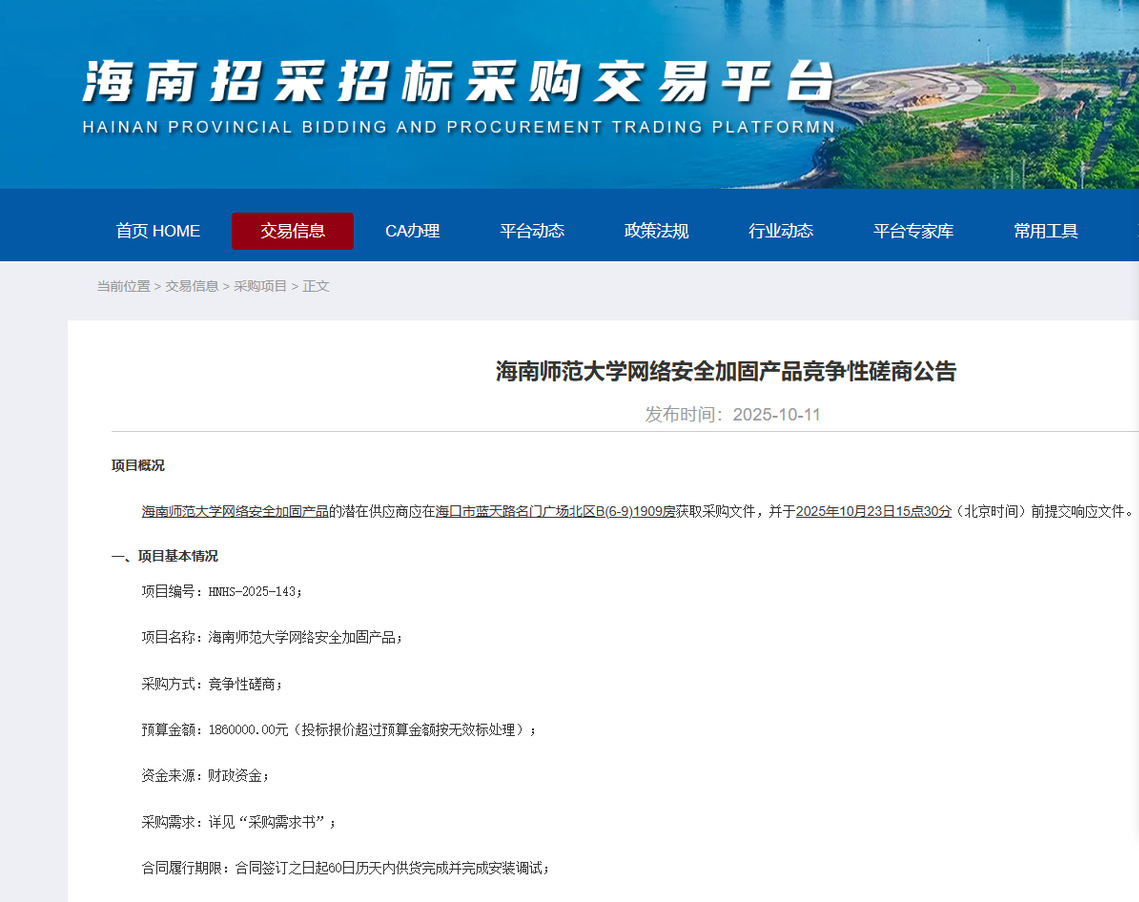The image size is (1139, 902).
Task: Navigate to 行业动态 section
Action: pos(780,231)
